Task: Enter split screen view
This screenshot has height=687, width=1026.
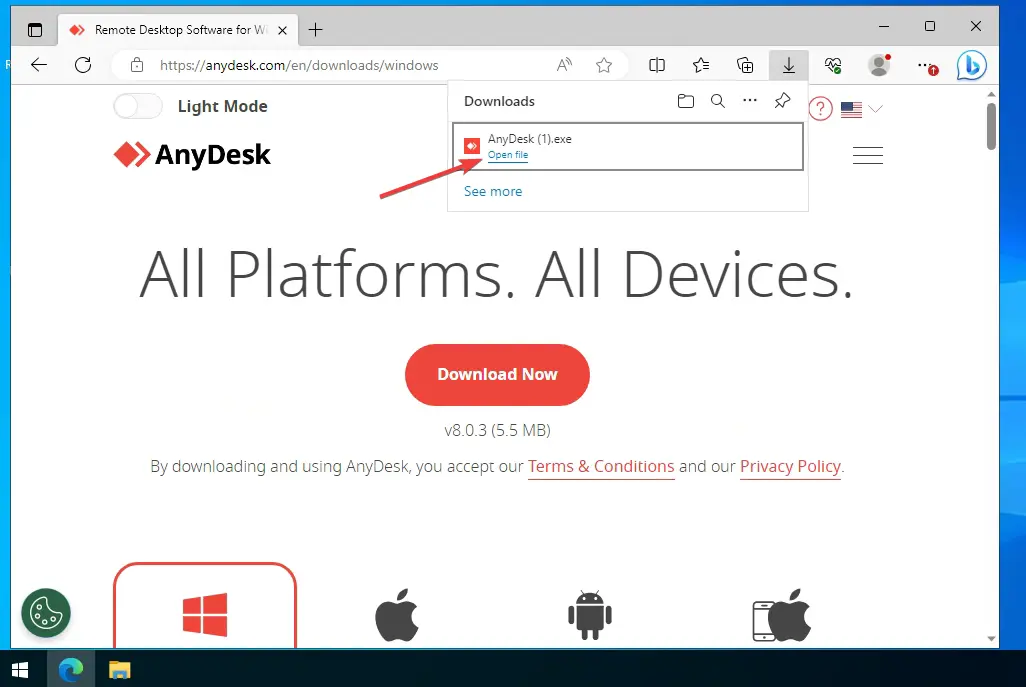Action: [x=657, y=65]
